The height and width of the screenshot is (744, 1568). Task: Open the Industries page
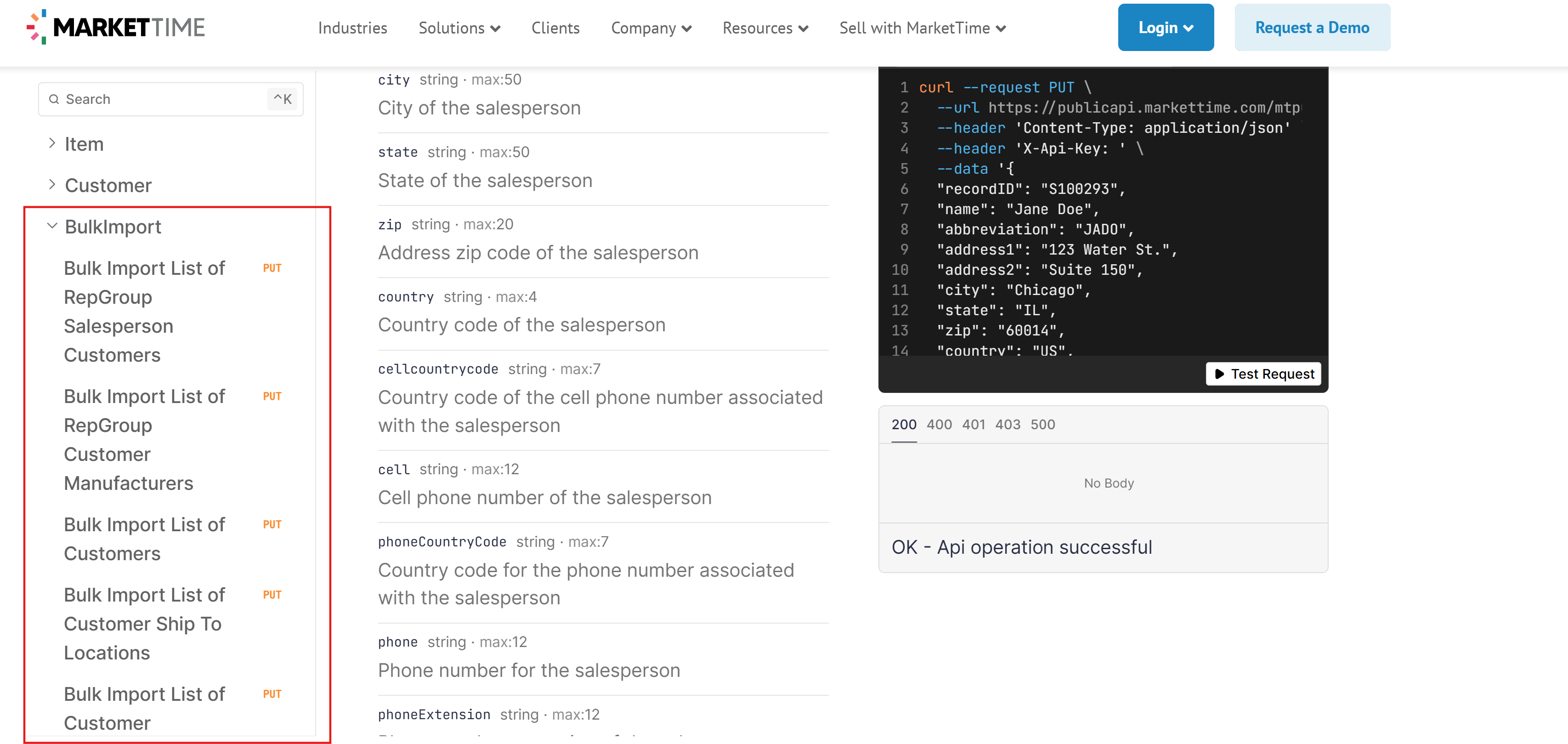pos(352,28)
